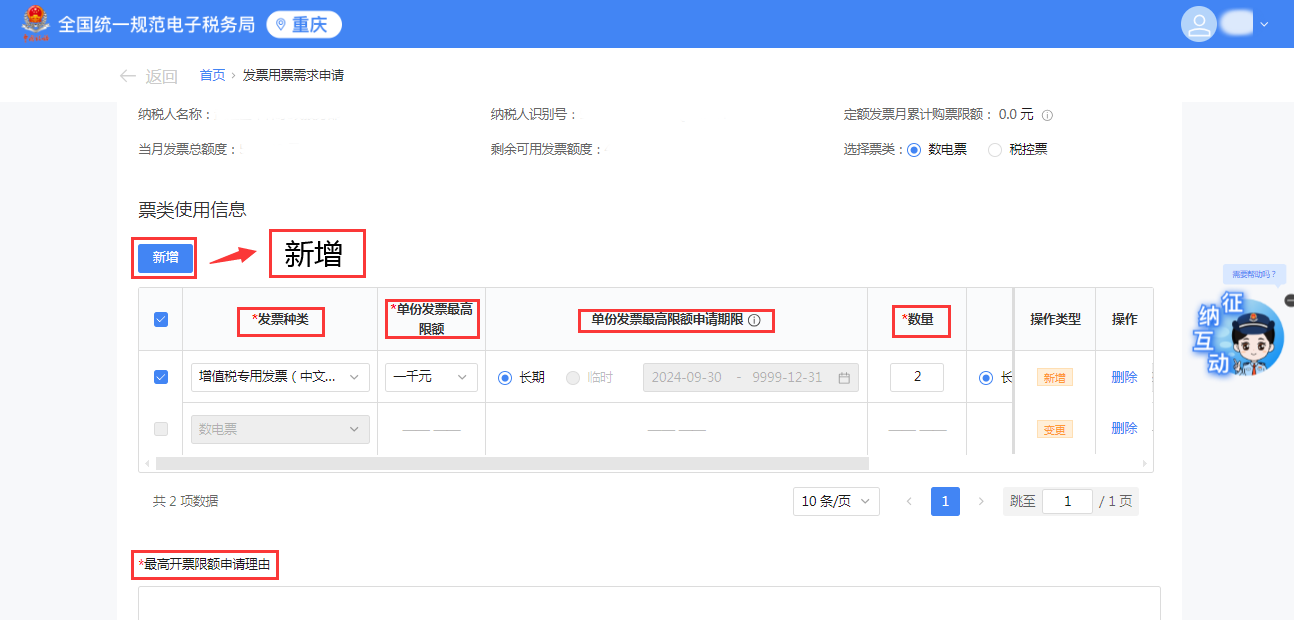Select the 长期 radio in application period
Viewport: 1294px width, 620px height.
pos(505,378)
